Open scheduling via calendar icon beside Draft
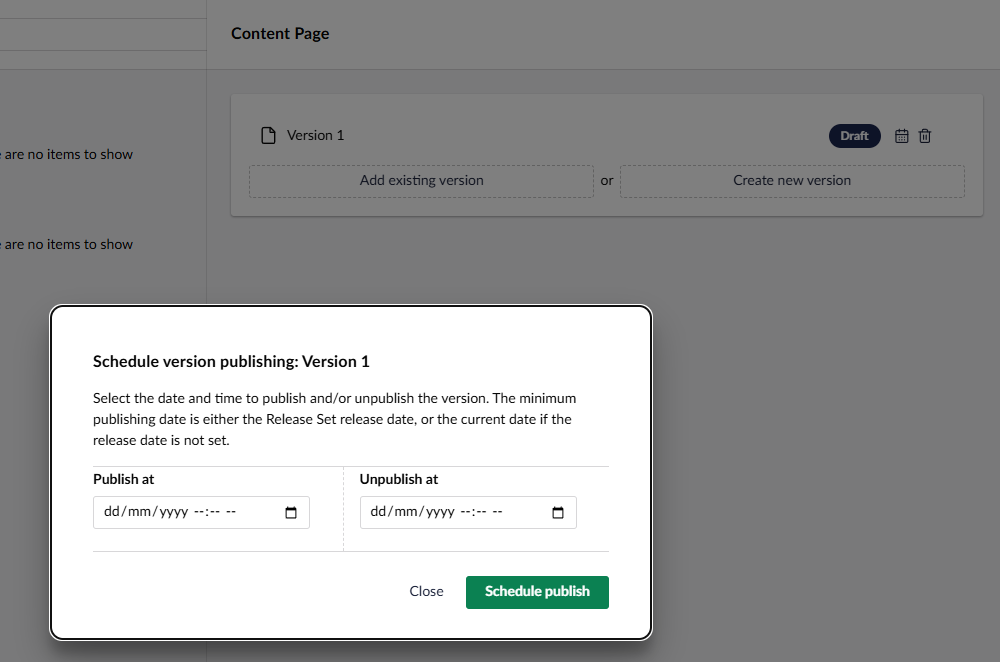The image size is (1000, 662). click(901, 136)
